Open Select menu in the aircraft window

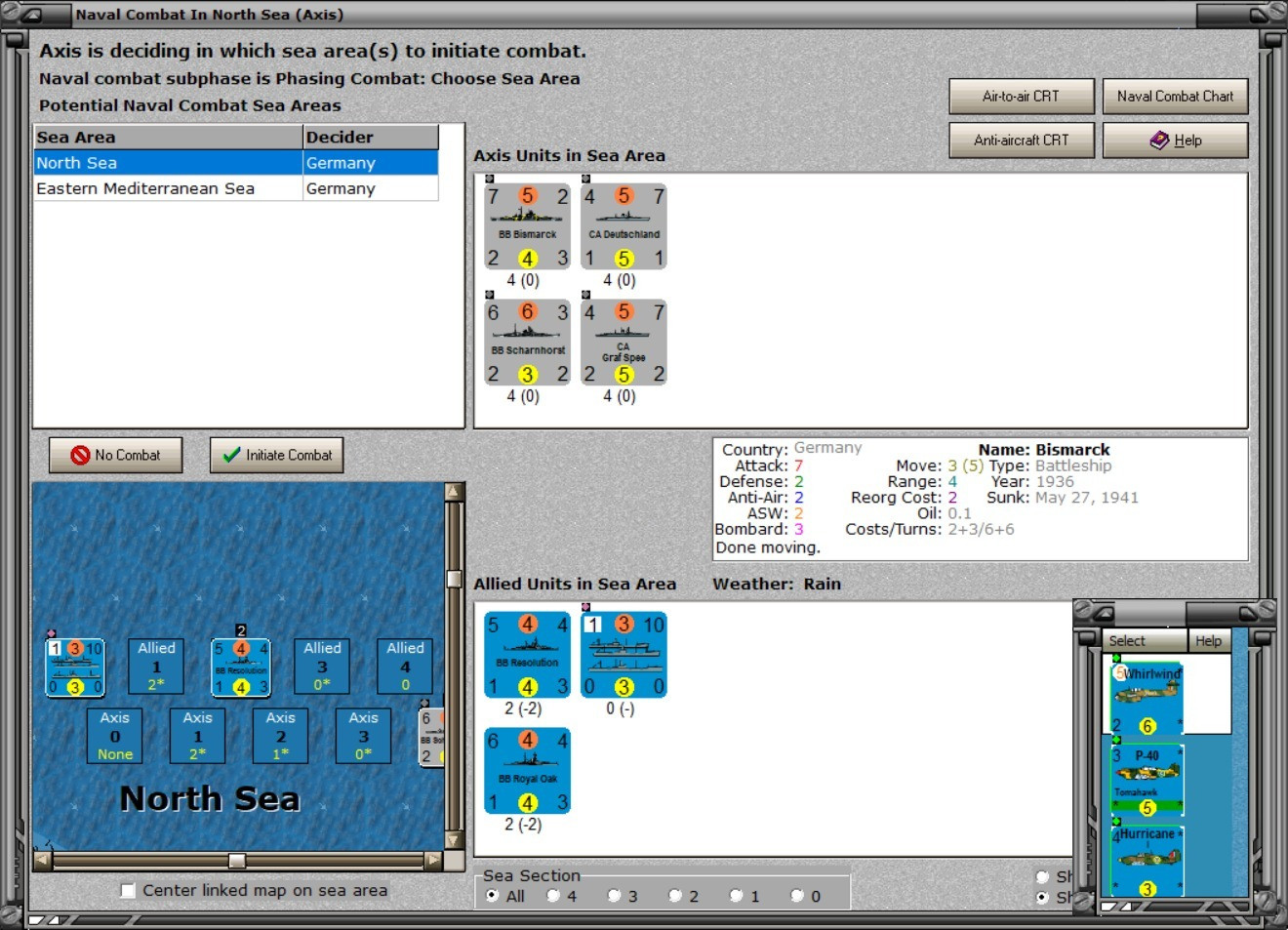point(1145,641)
